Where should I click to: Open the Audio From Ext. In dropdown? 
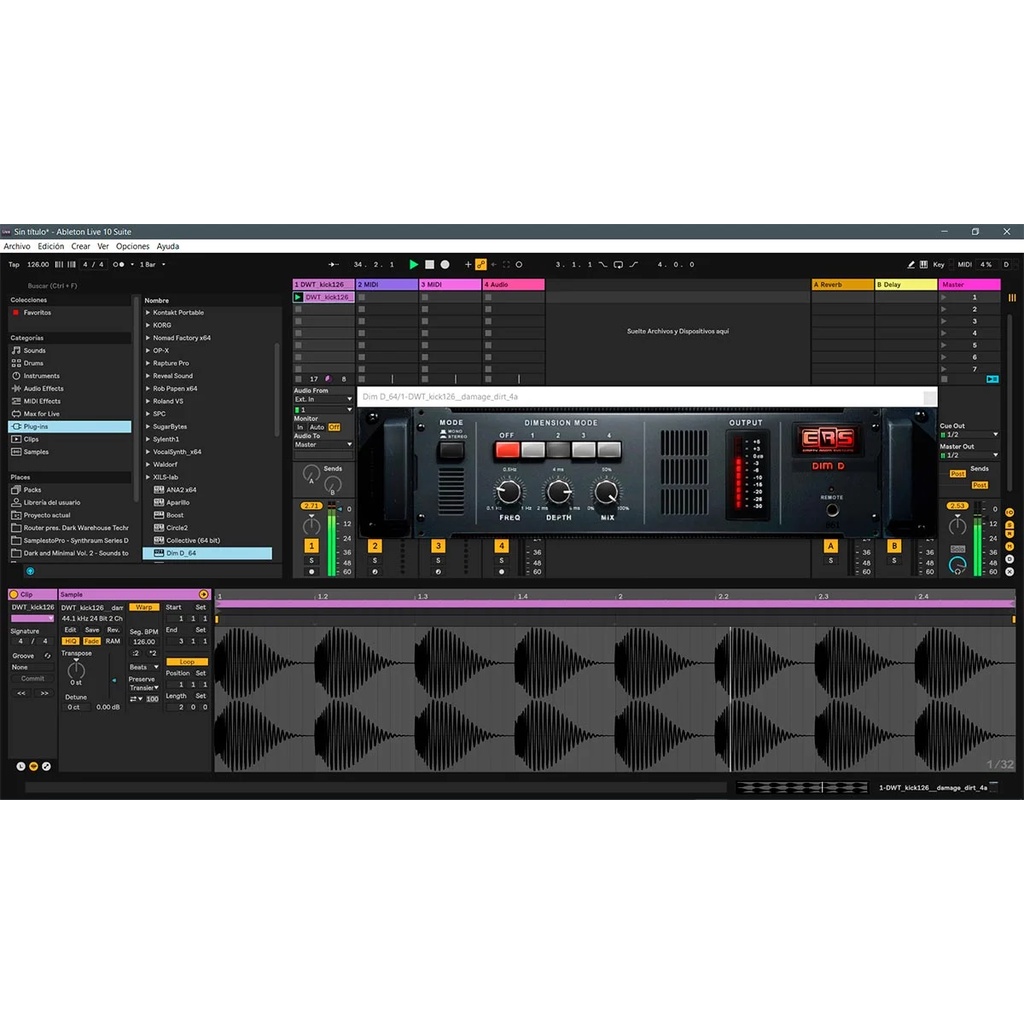pyautogui.click(x=323, y=399)
